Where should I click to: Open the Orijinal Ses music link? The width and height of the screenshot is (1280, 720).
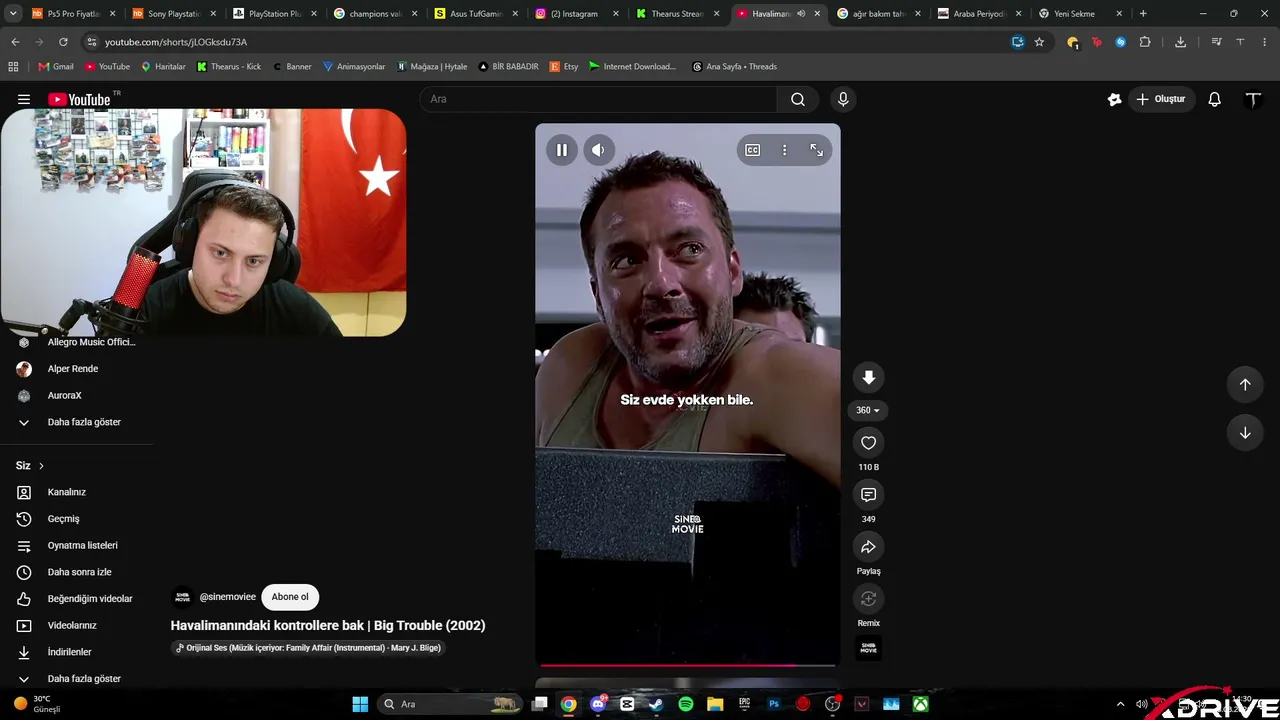308,648
